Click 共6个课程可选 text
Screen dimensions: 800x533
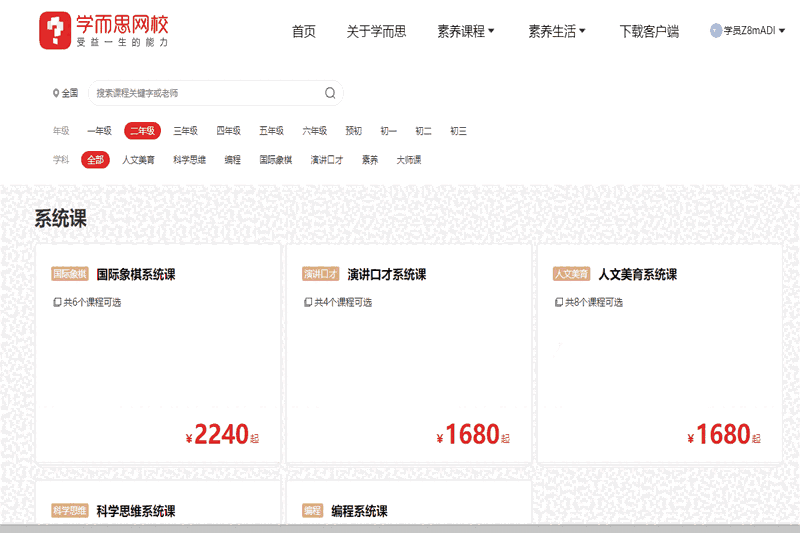(x=92, y=302)
